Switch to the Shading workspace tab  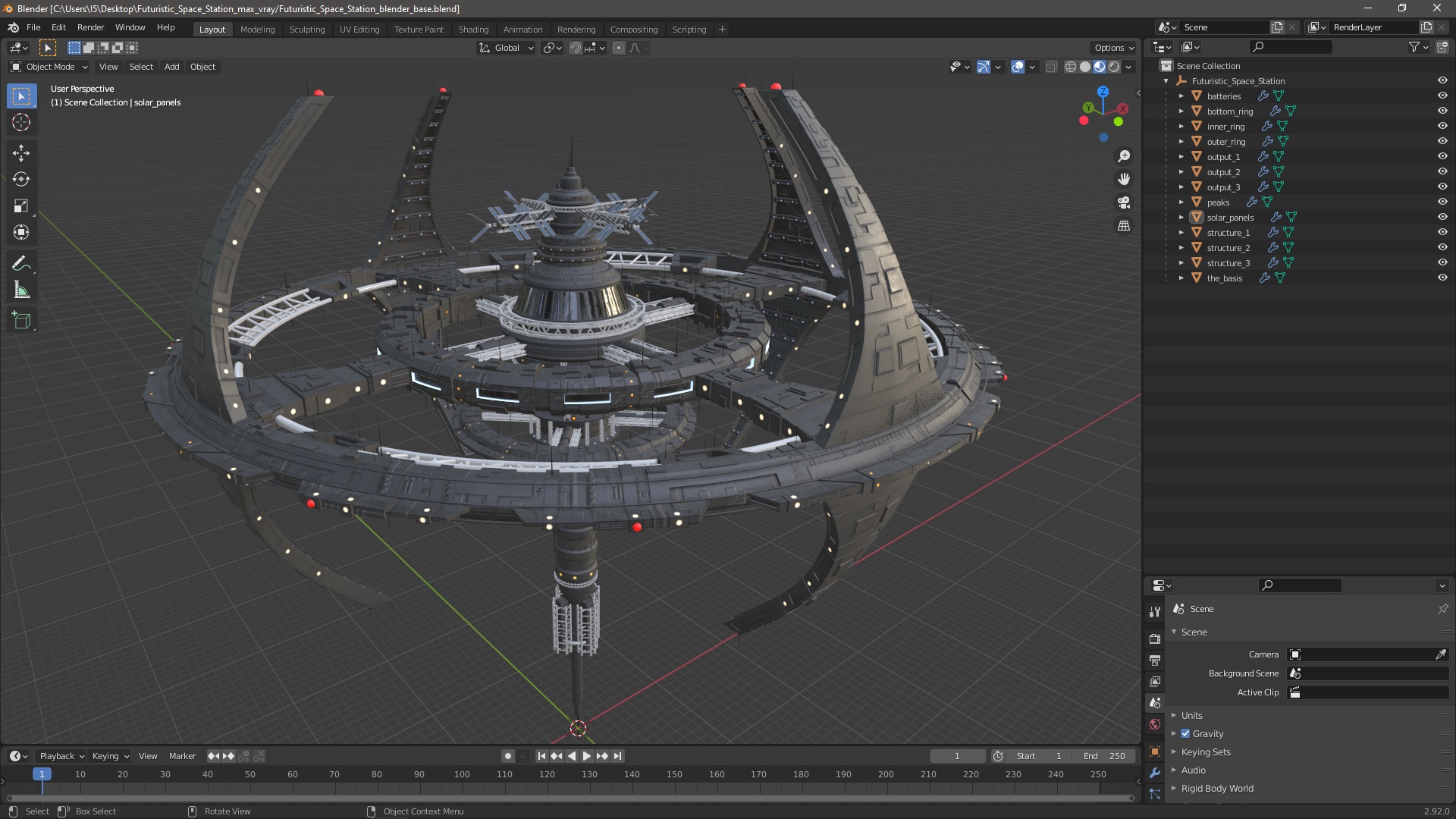[473, 30]
